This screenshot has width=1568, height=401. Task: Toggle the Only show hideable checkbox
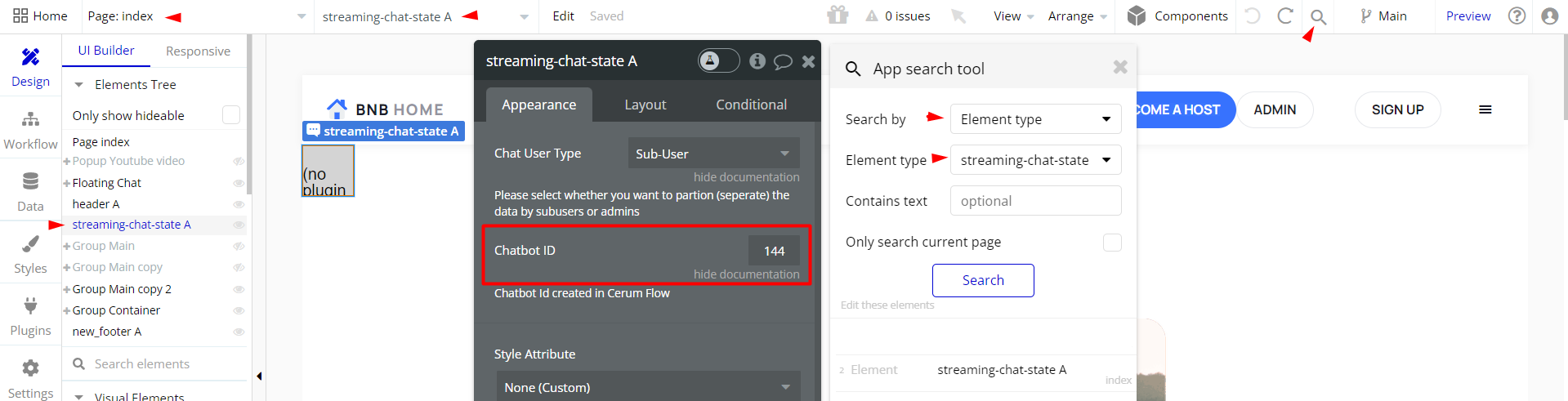pyautogui.click(x=231, y=115)
